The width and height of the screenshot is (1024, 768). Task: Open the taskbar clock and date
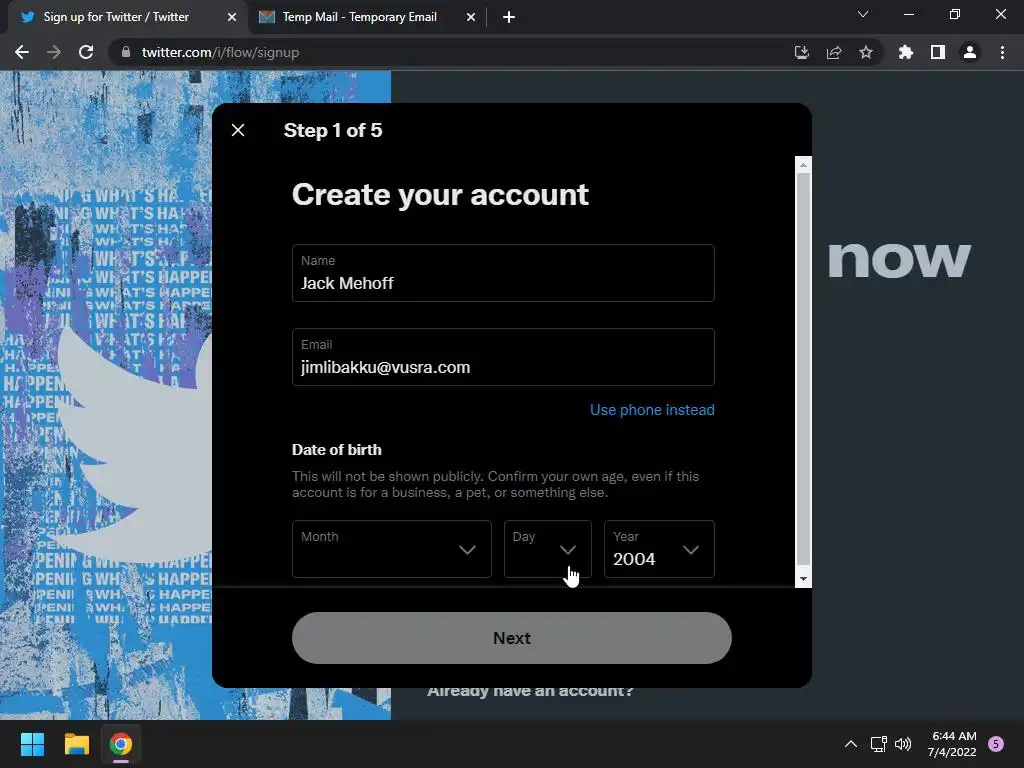[x=953, y=744]
